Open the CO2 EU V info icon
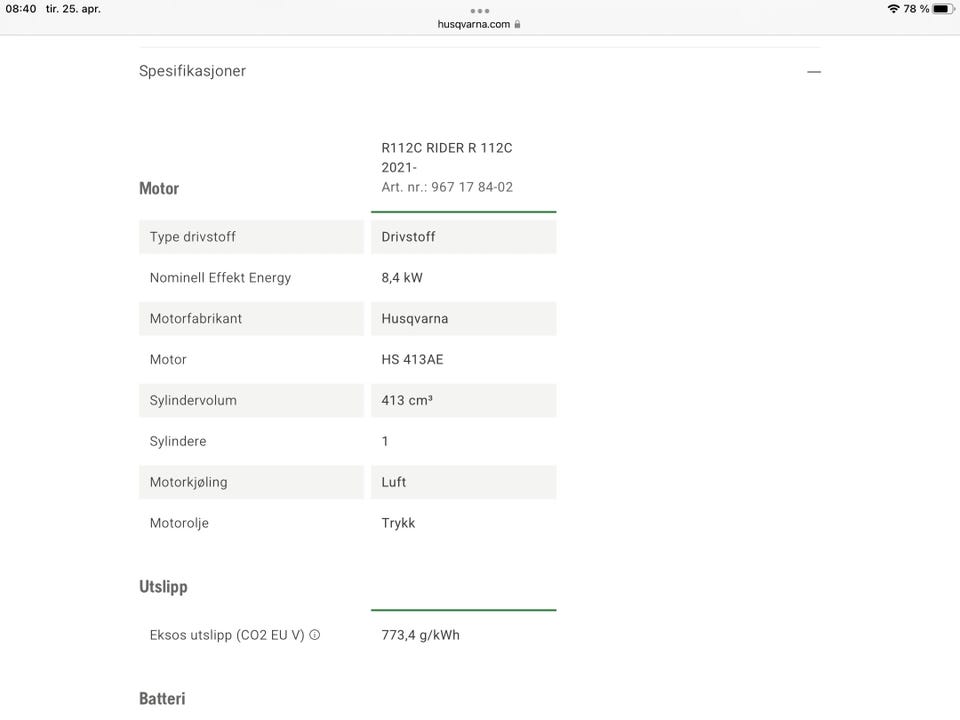960x720 pixels. (x=315, y=635)
